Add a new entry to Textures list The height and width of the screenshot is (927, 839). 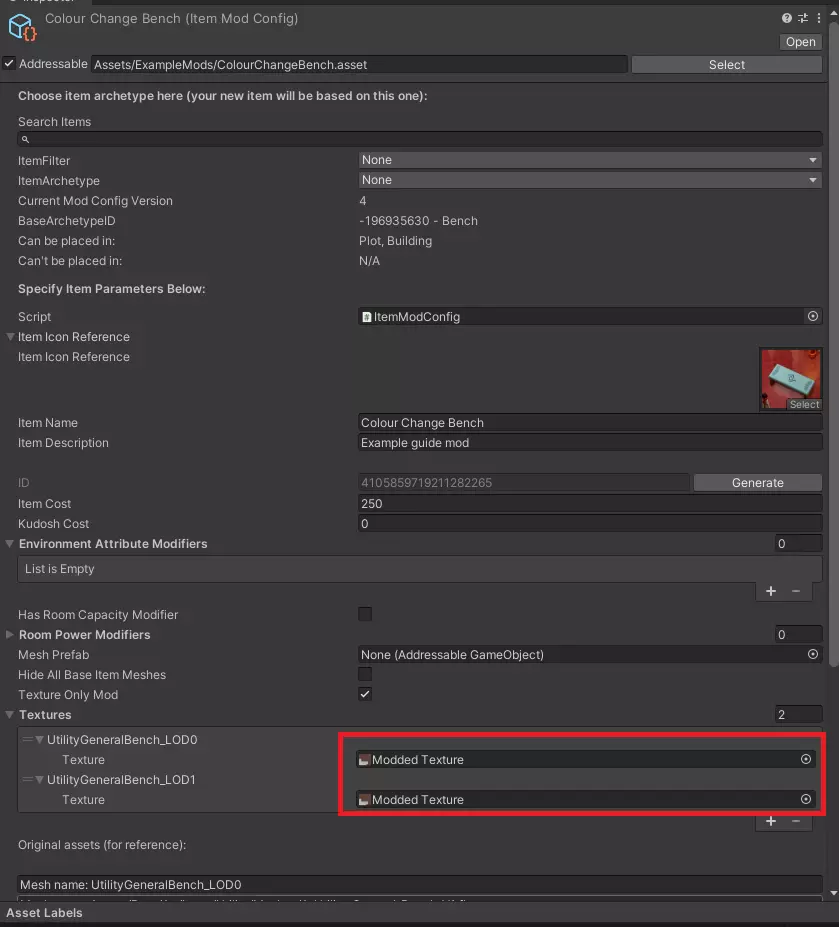click(x=771, y=821)
